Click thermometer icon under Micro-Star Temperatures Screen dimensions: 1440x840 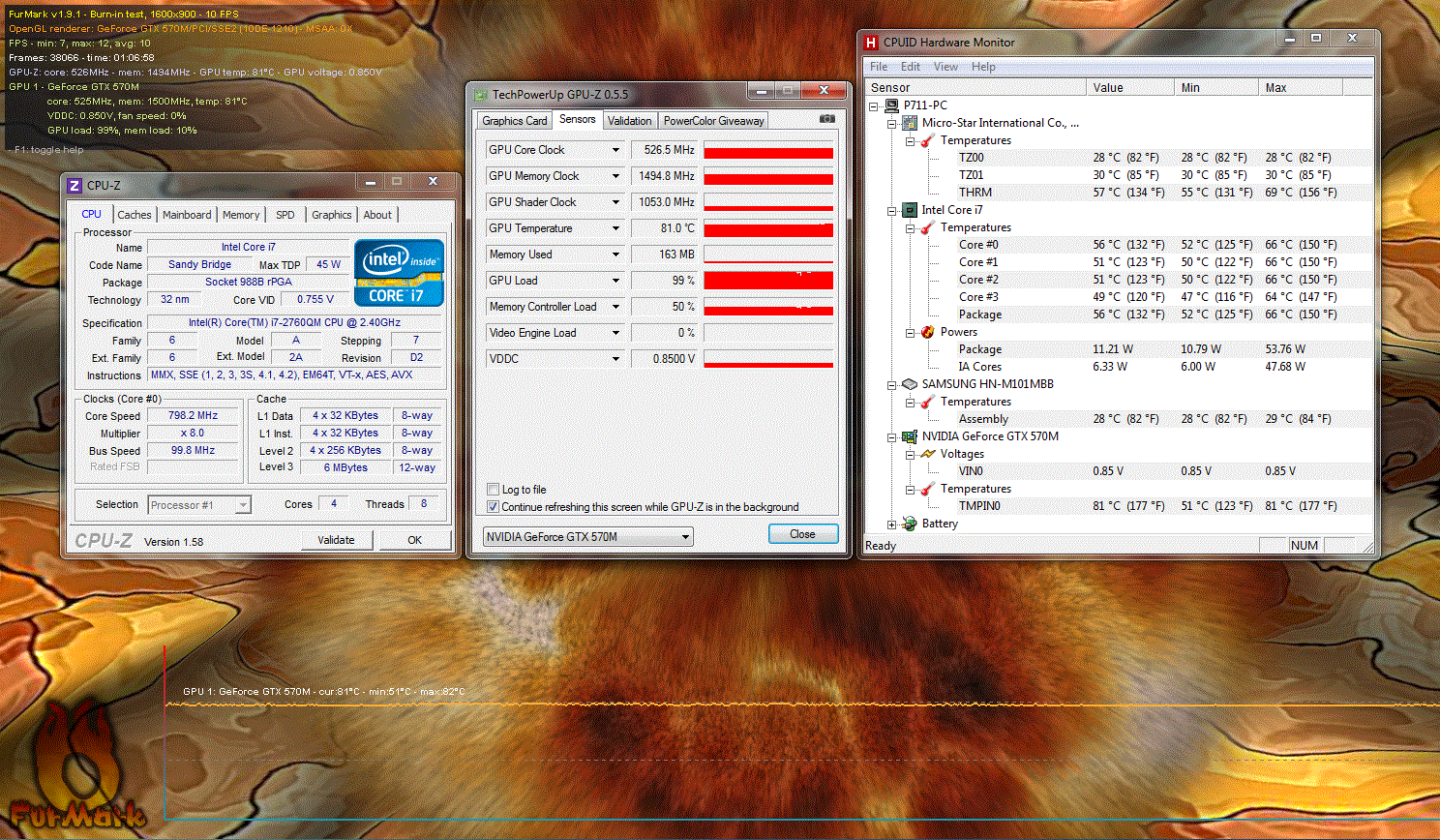coord(928,140)
